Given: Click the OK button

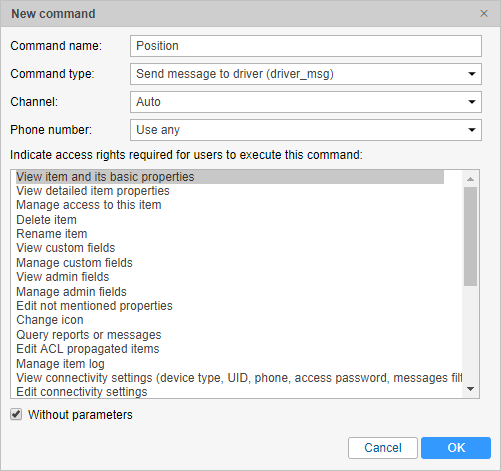Looking at the screenshot, I should pos(456,448).
